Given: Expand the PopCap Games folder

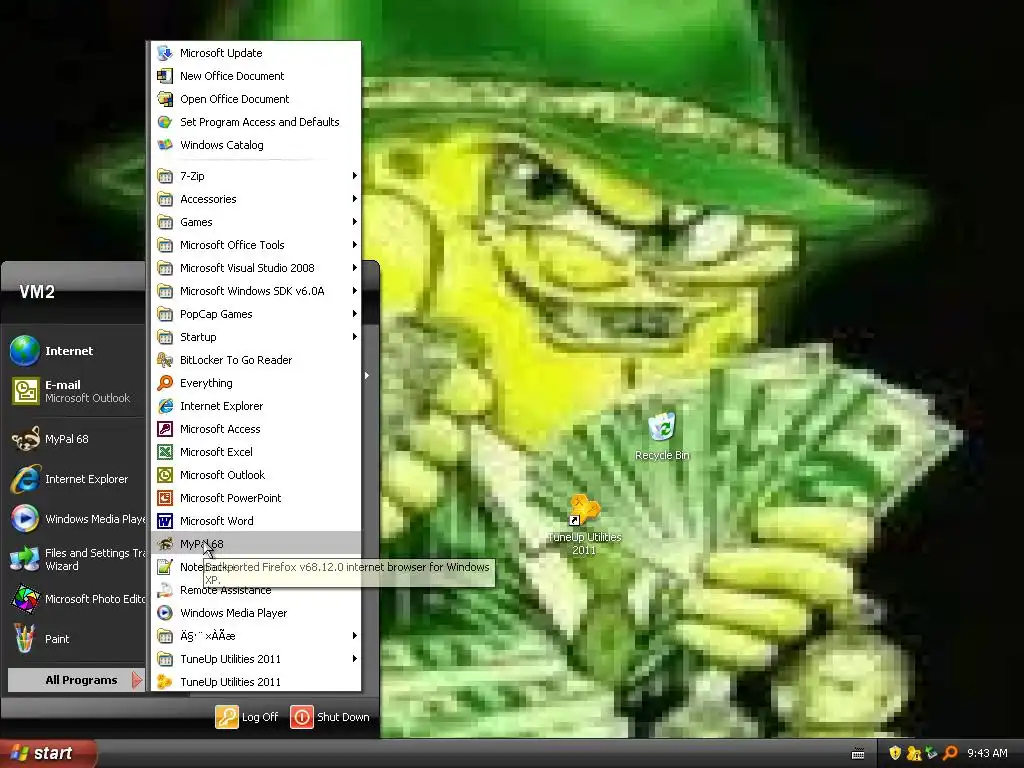Looking at the screenshot, I should (x=256, y=313).
